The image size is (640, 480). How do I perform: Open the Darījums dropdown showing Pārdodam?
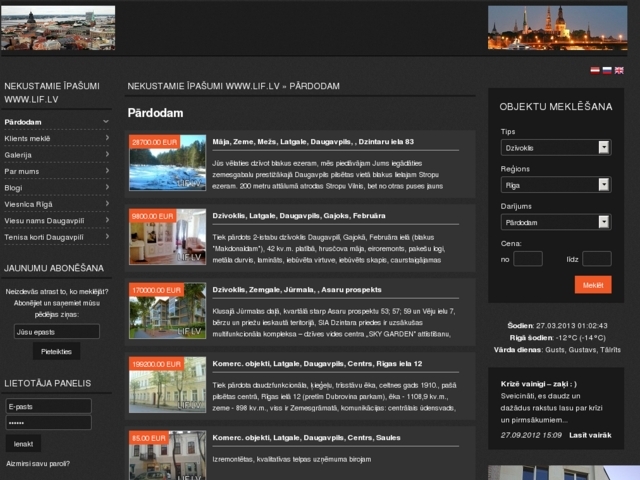pyautogui.click(x=555, y=222)
